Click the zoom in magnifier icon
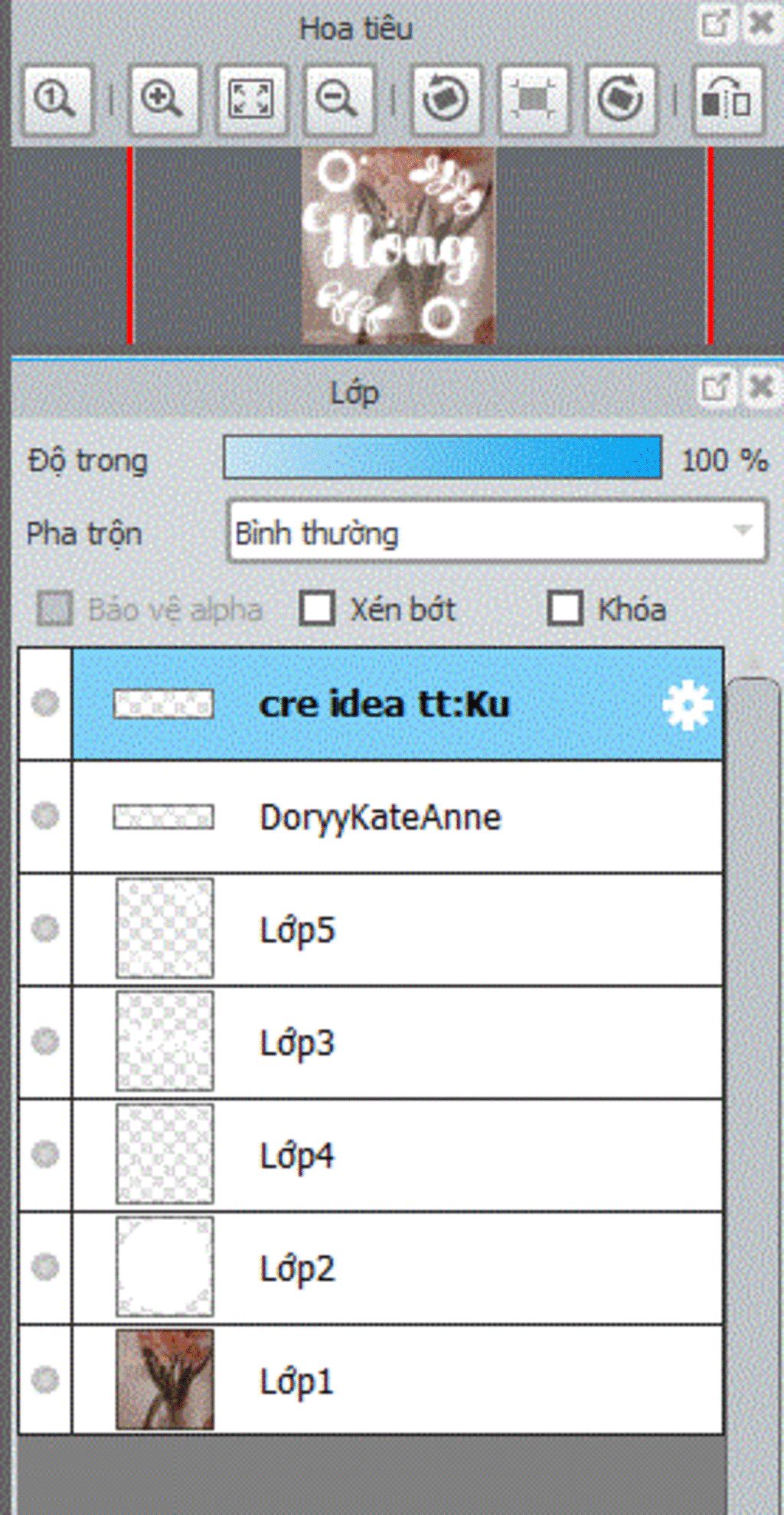784x1515 pixels. pos(164,100)
